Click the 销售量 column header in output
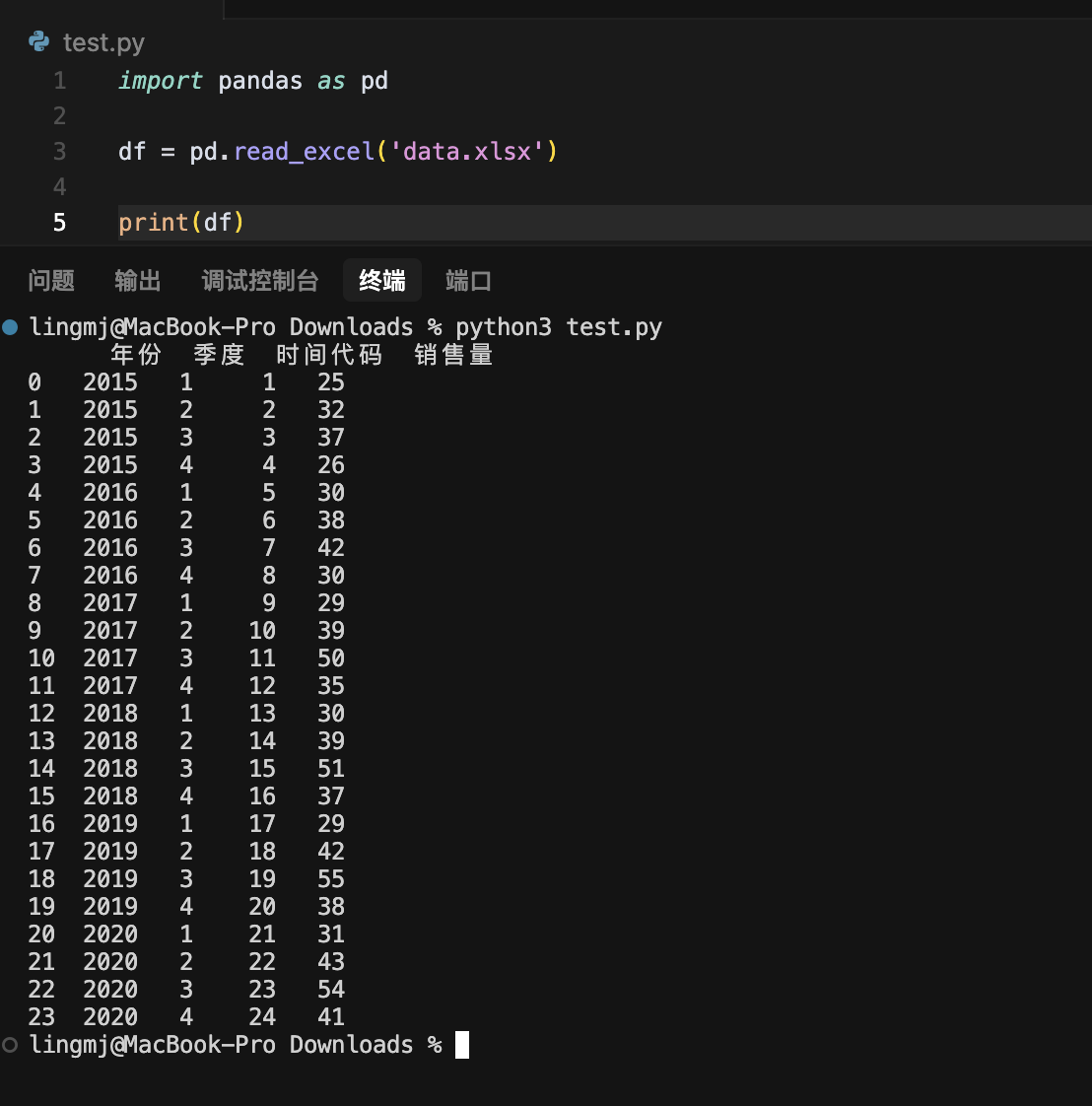This screenshot has width=1092, height=1106. pos(453,355)
